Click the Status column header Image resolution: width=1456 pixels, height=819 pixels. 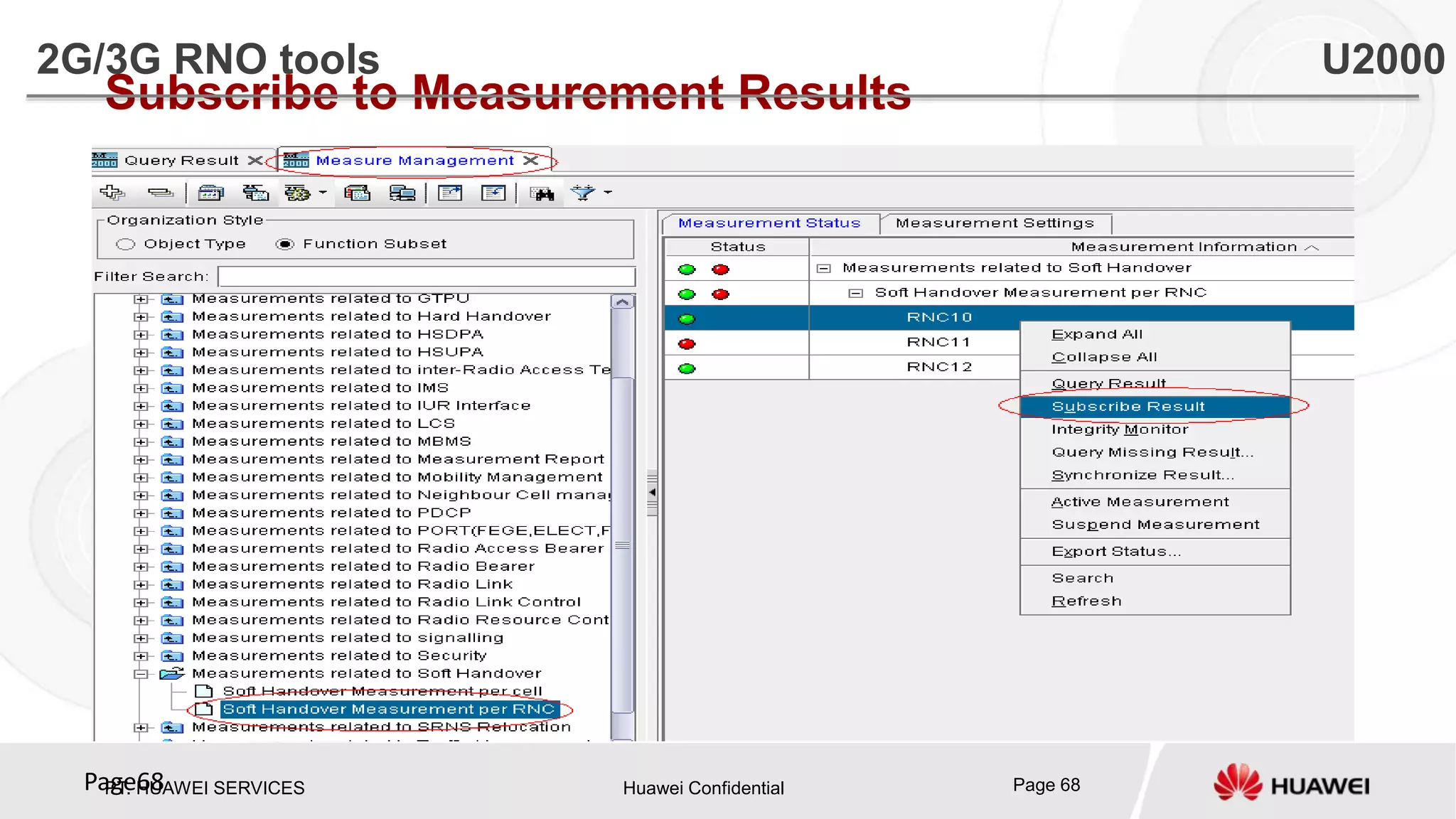click(737, 247)
